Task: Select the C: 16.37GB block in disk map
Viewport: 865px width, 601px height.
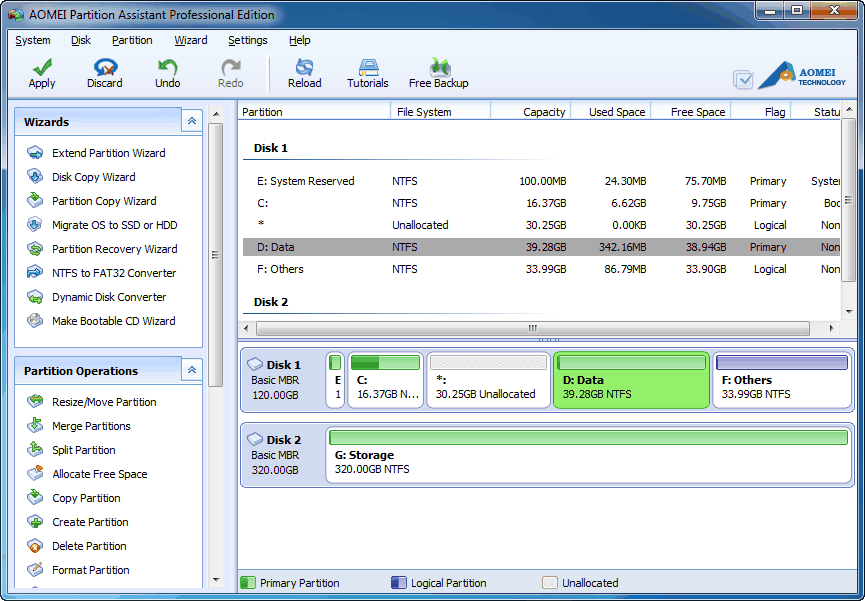Action: [x=386, y=380]
